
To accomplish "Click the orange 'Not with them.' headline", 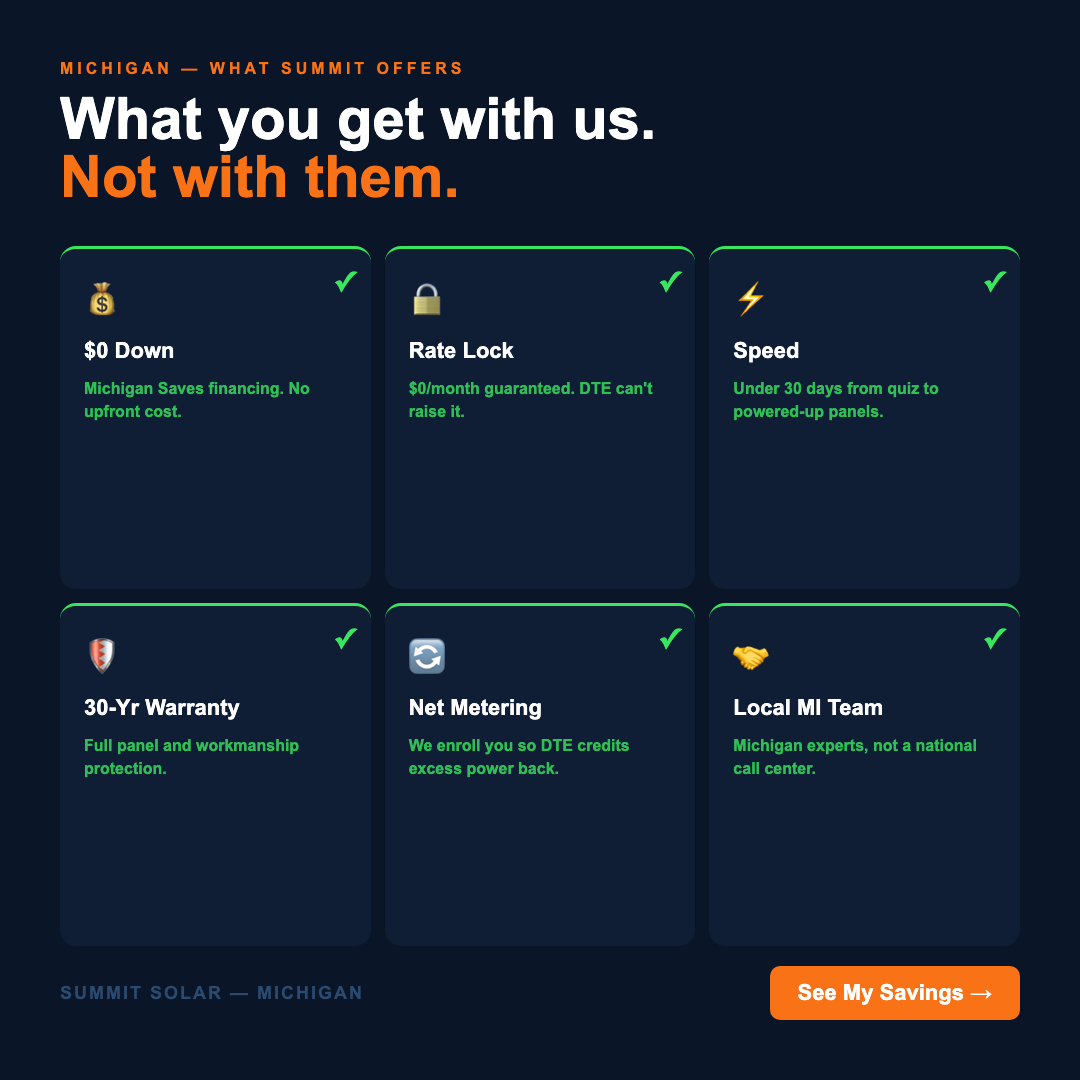I will [260, 177].
